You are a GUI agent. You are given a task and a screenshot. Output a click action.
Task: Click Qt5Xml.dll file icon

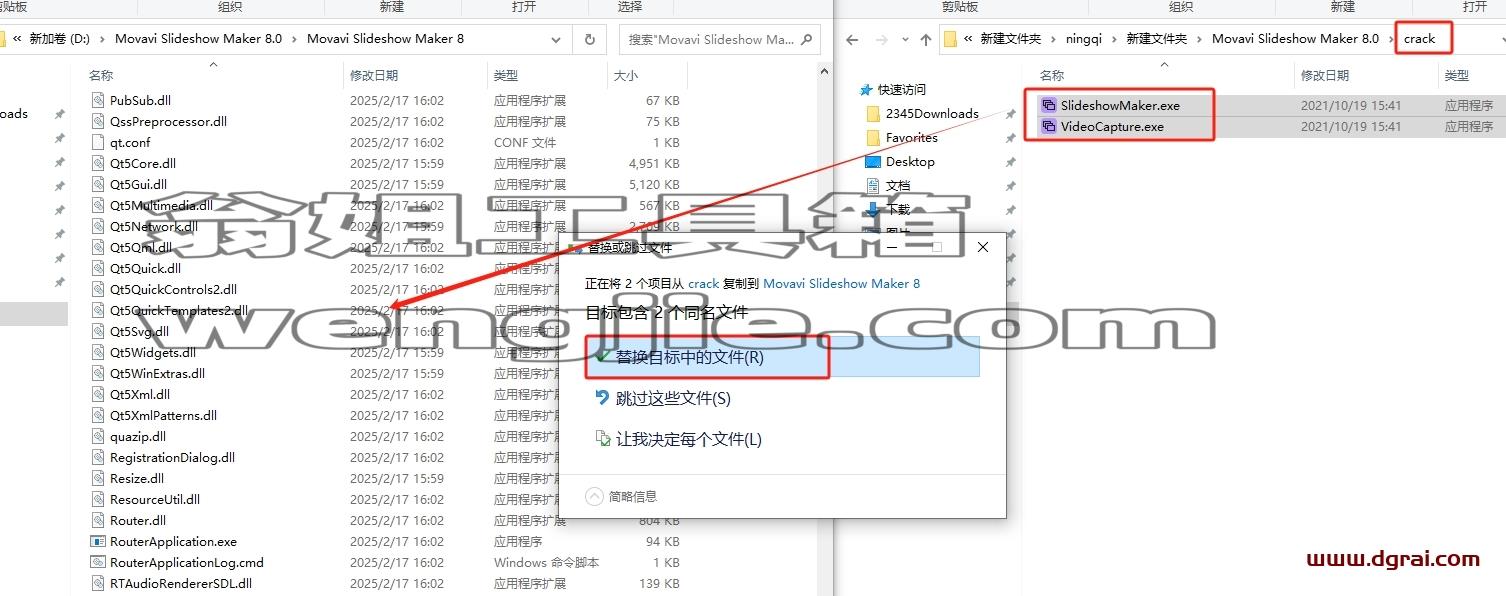pyautogui.click(x=98, y=394)
